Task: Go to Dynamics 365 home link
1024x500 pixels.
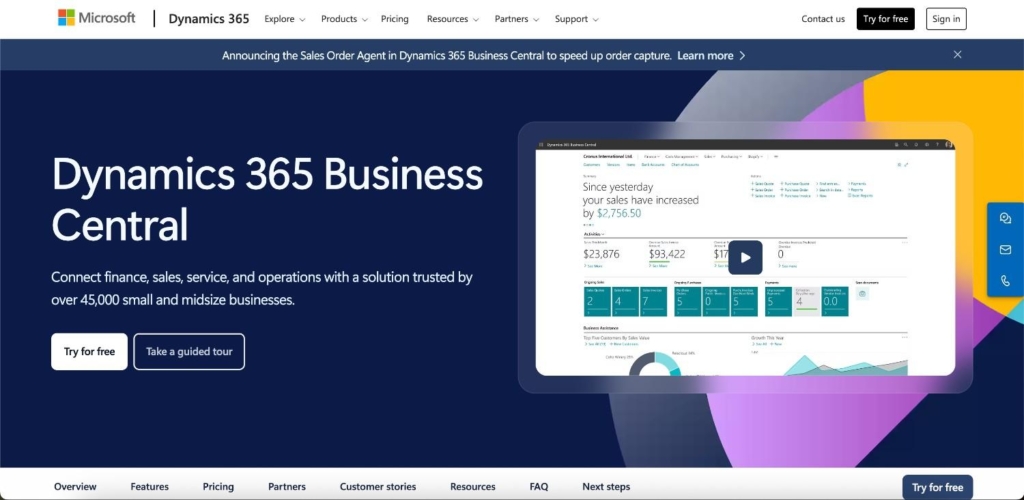Action: click(209, 19)
